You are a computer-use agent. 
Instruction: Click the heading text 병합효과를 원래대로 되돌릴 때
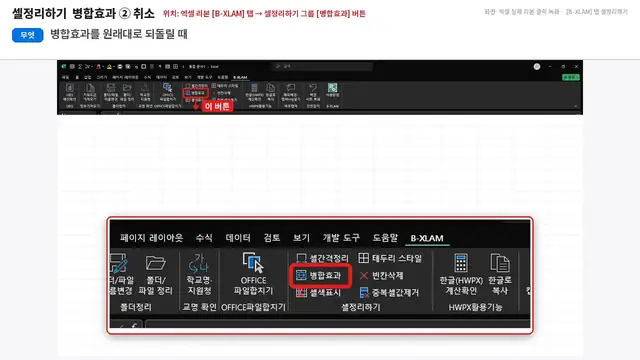[x=119, y=34]
